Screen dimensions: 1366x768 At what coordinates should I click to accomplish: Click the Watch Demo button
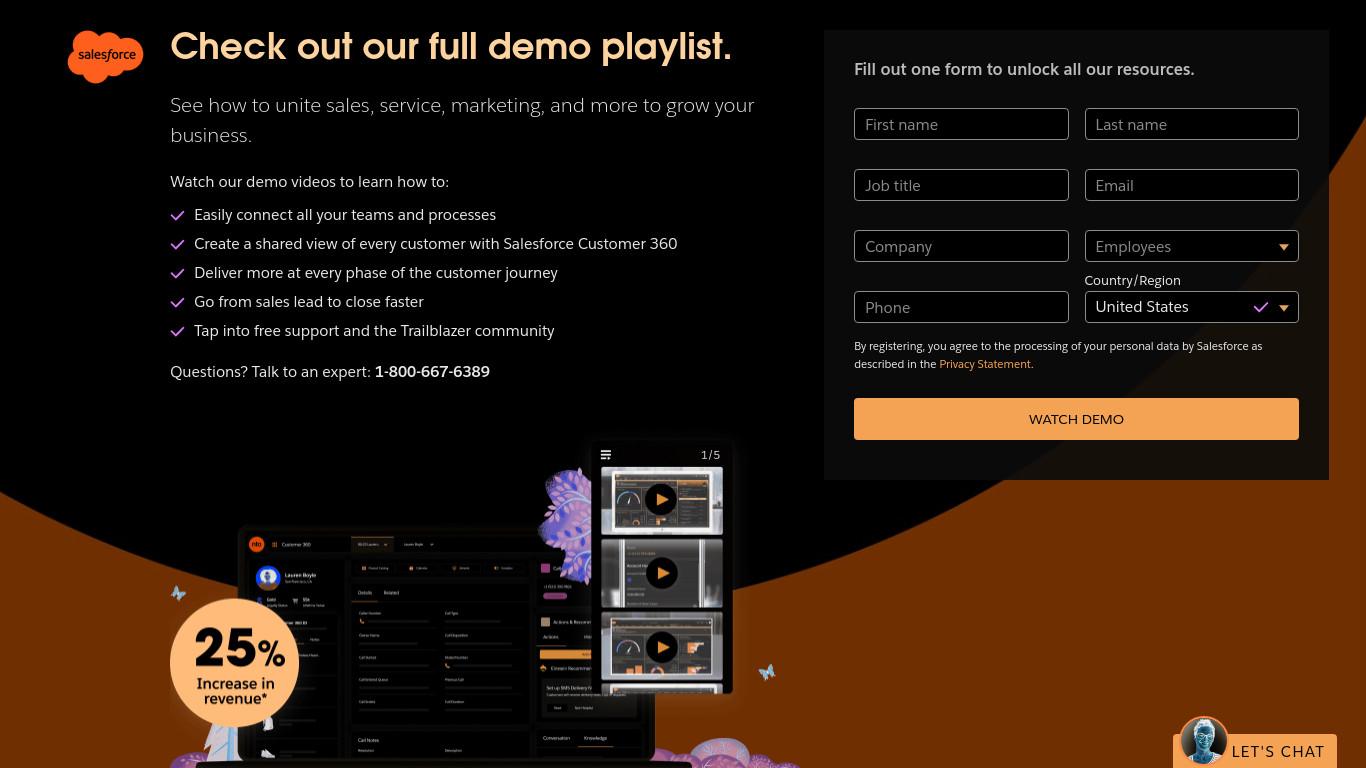[1076, 419]
